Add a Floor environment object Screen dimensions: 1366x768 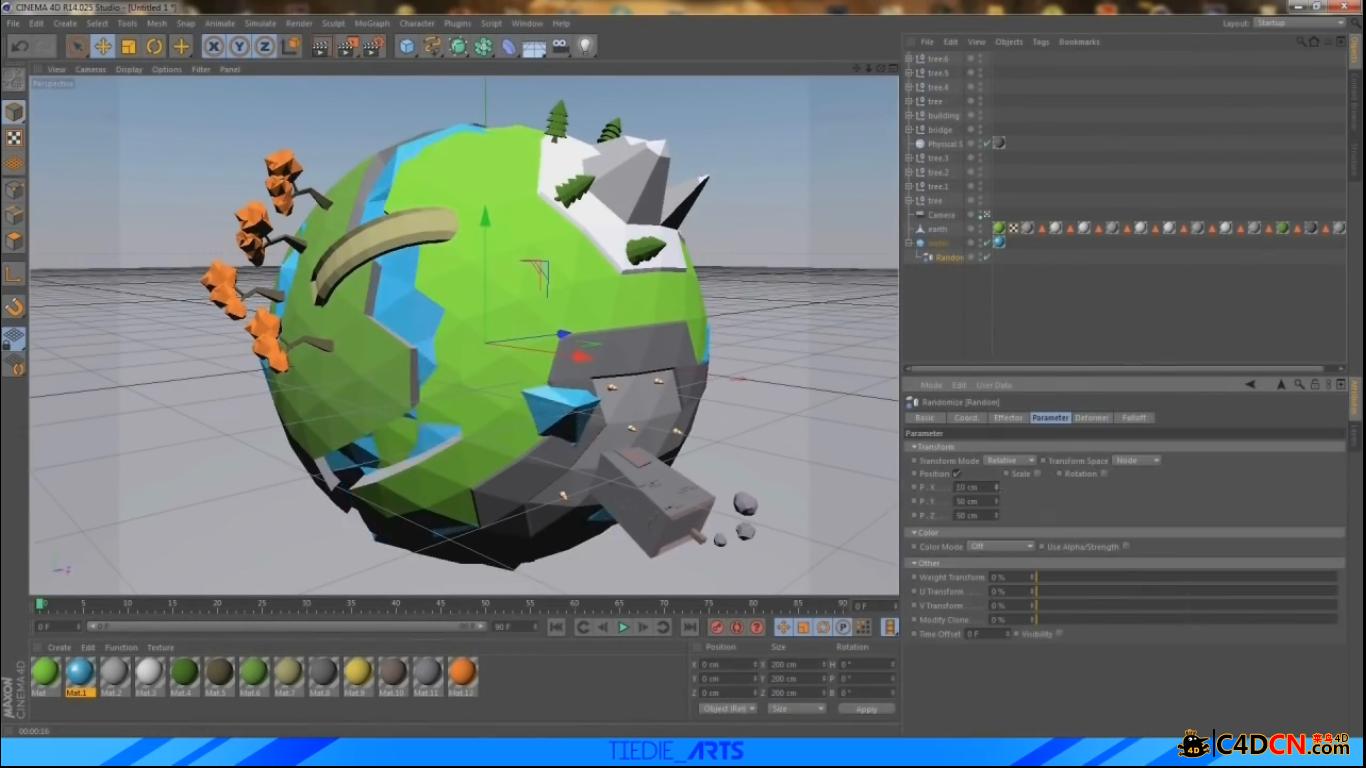click(x=535, y=46)
